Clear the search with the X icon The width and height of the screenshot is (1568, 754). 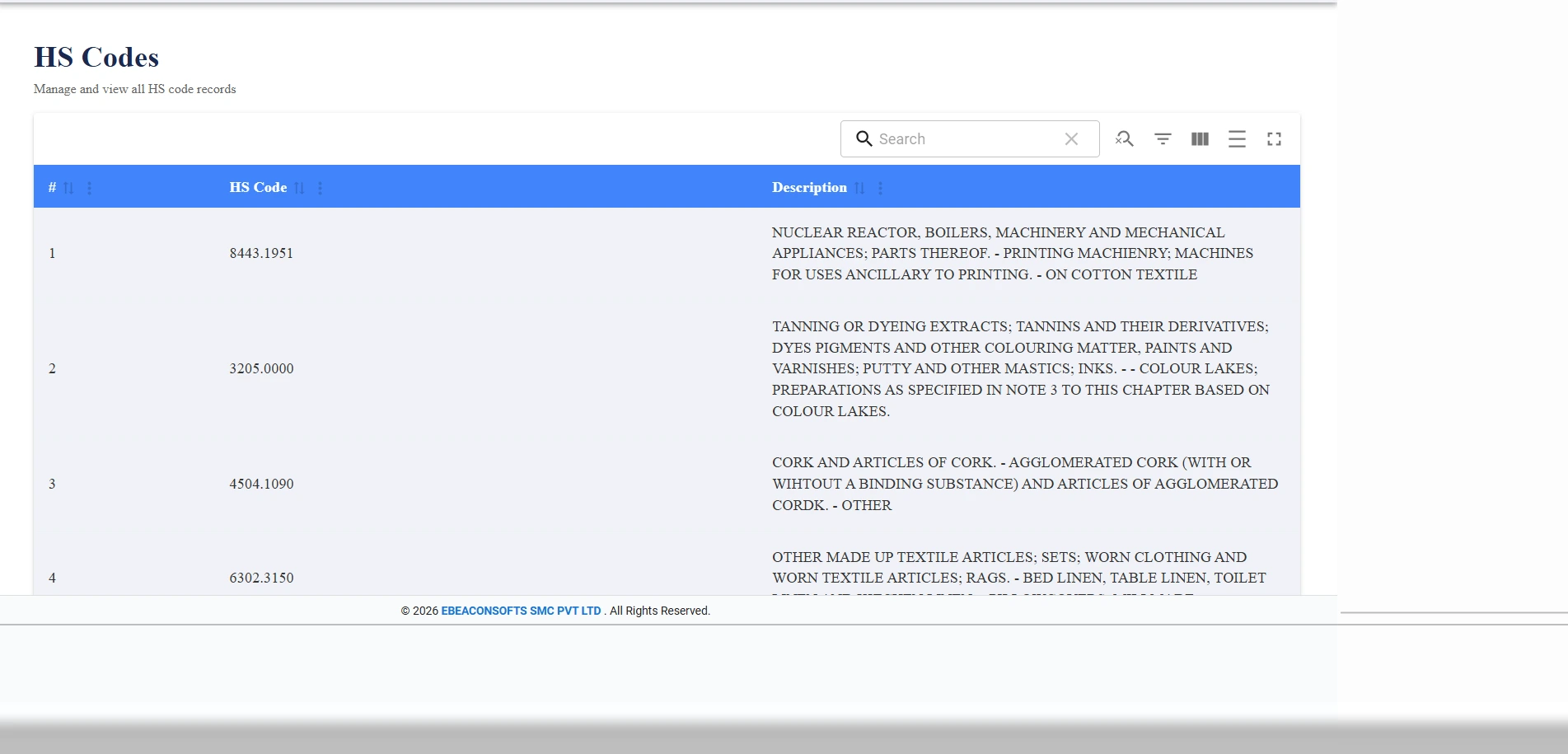1071,139
